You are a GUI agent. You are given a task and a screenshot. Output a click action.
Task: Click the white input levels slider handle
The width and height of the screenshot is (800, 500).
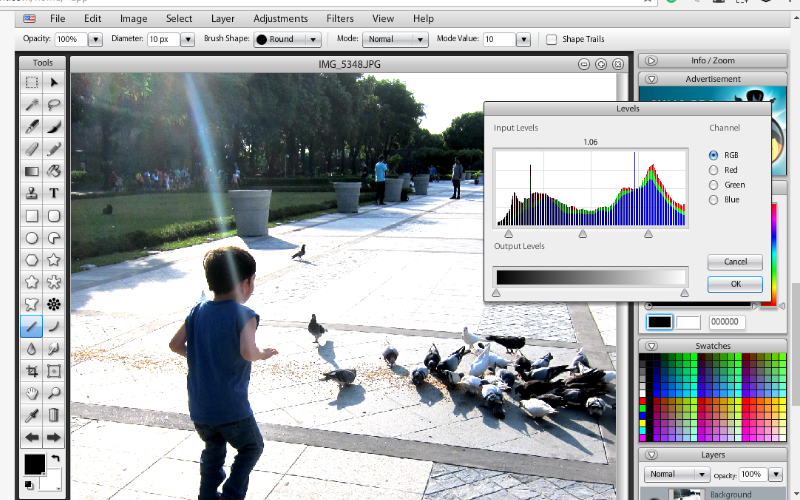point(648,234)
